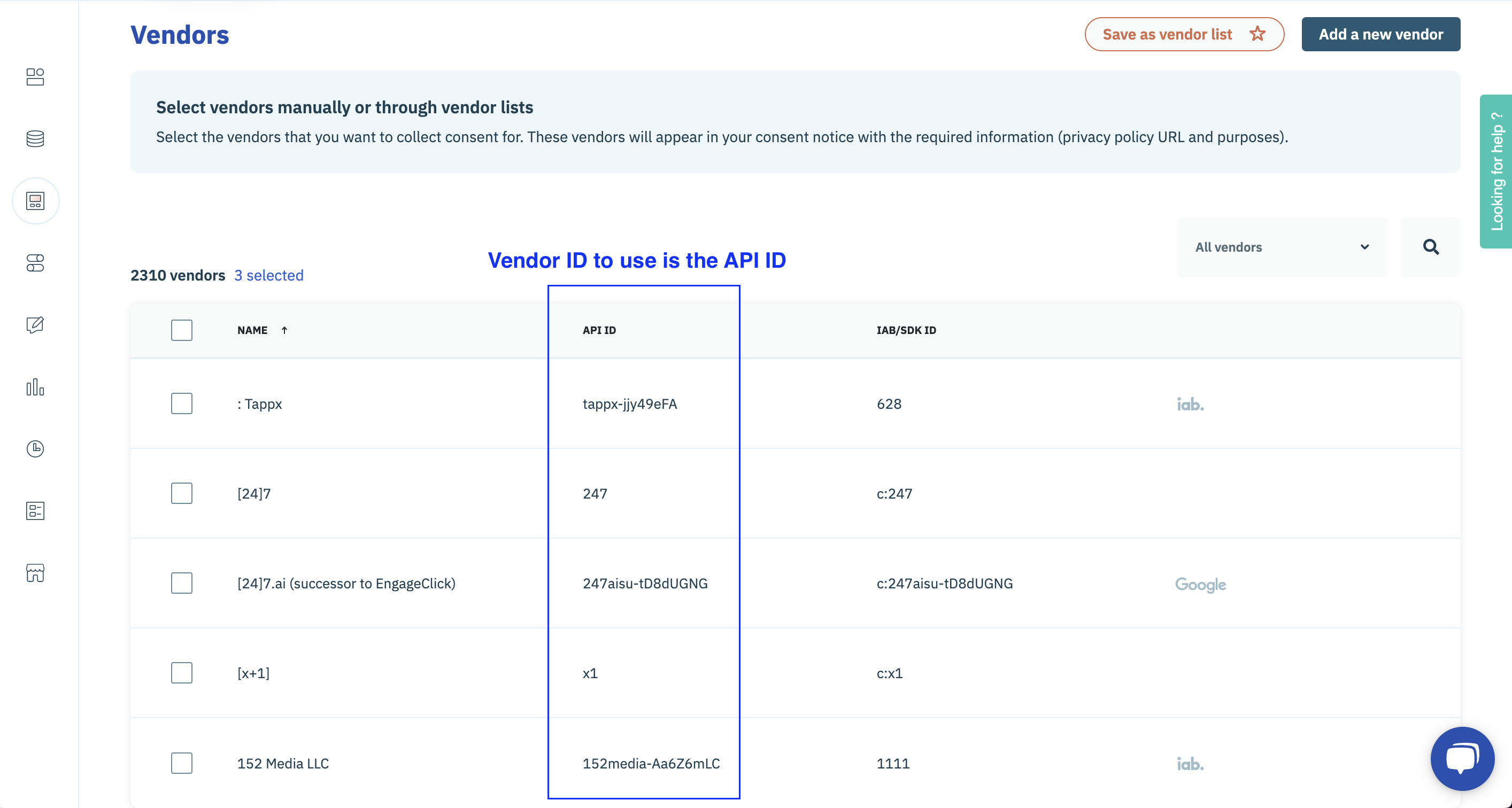Open the marketplace store sidebar icon
Viewport: 1512px width, 808px height.
pos(35,573)
